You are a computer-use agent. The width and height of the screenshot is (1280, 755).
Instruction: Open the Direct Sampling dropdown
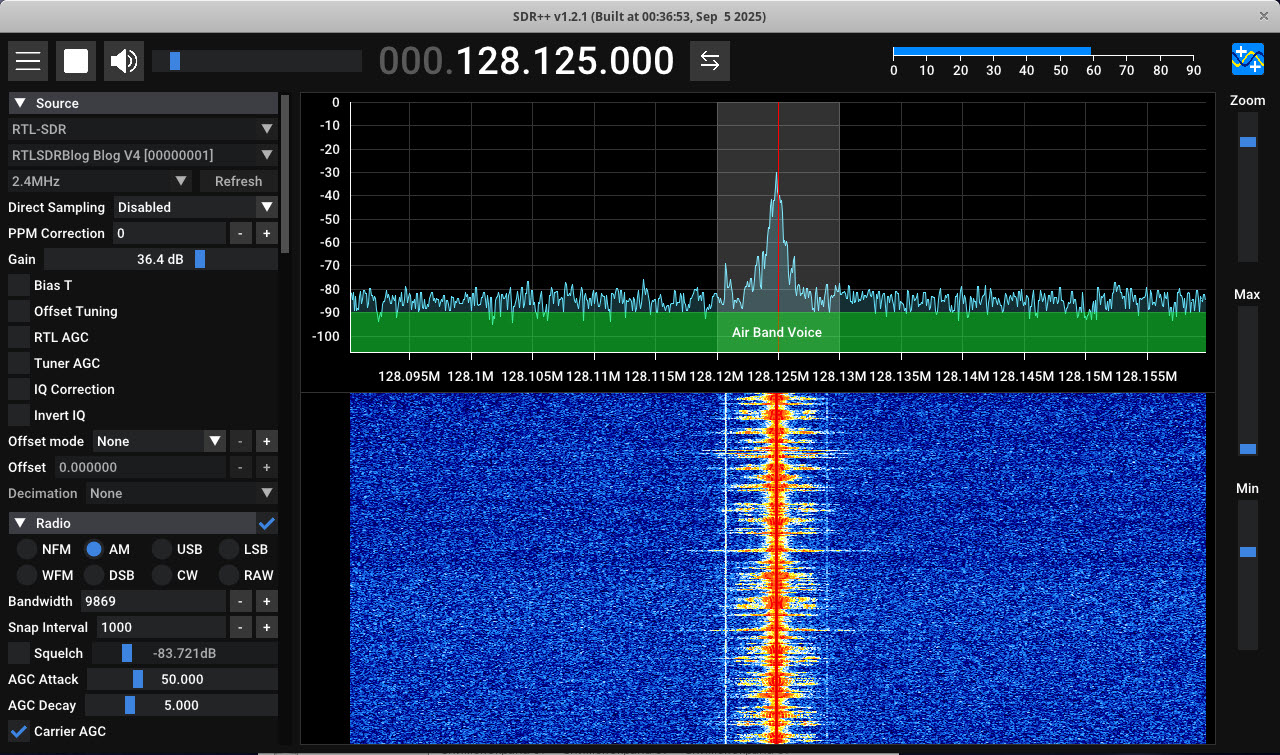(x=195, y=207)
